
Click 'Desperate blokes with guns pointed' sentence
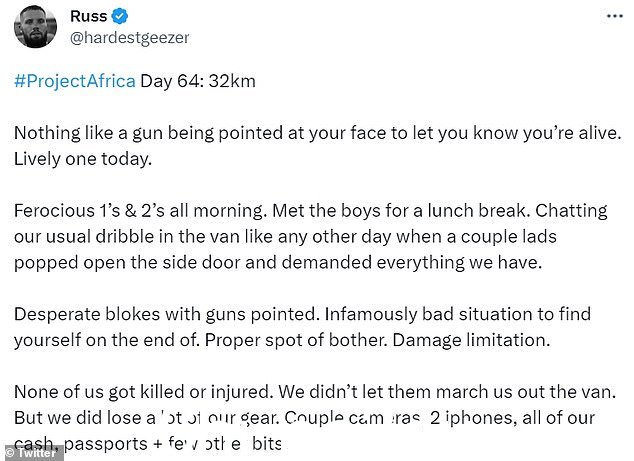[167, 314]
